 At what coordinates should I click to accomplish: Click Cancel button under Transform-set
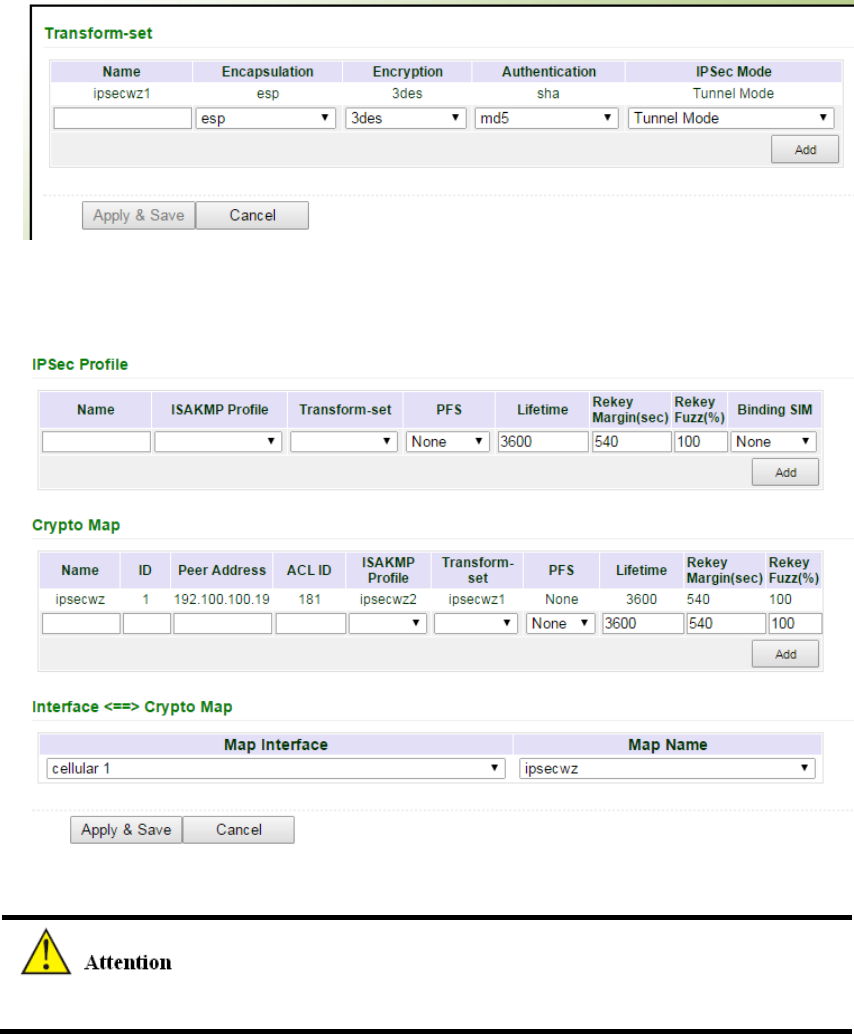[x=252, y=216]
